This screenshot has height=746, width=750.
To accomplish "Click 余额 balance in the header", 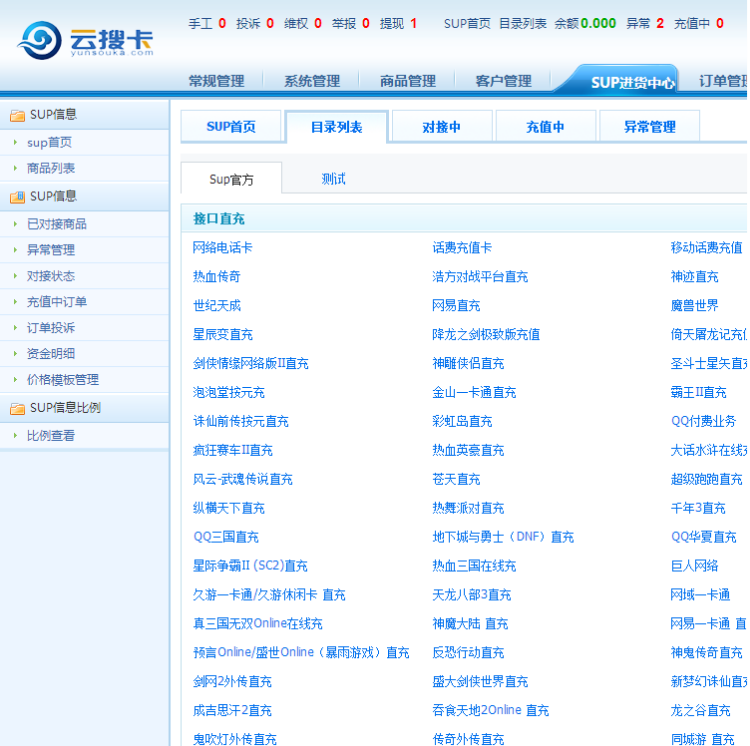I will (585, 23).
